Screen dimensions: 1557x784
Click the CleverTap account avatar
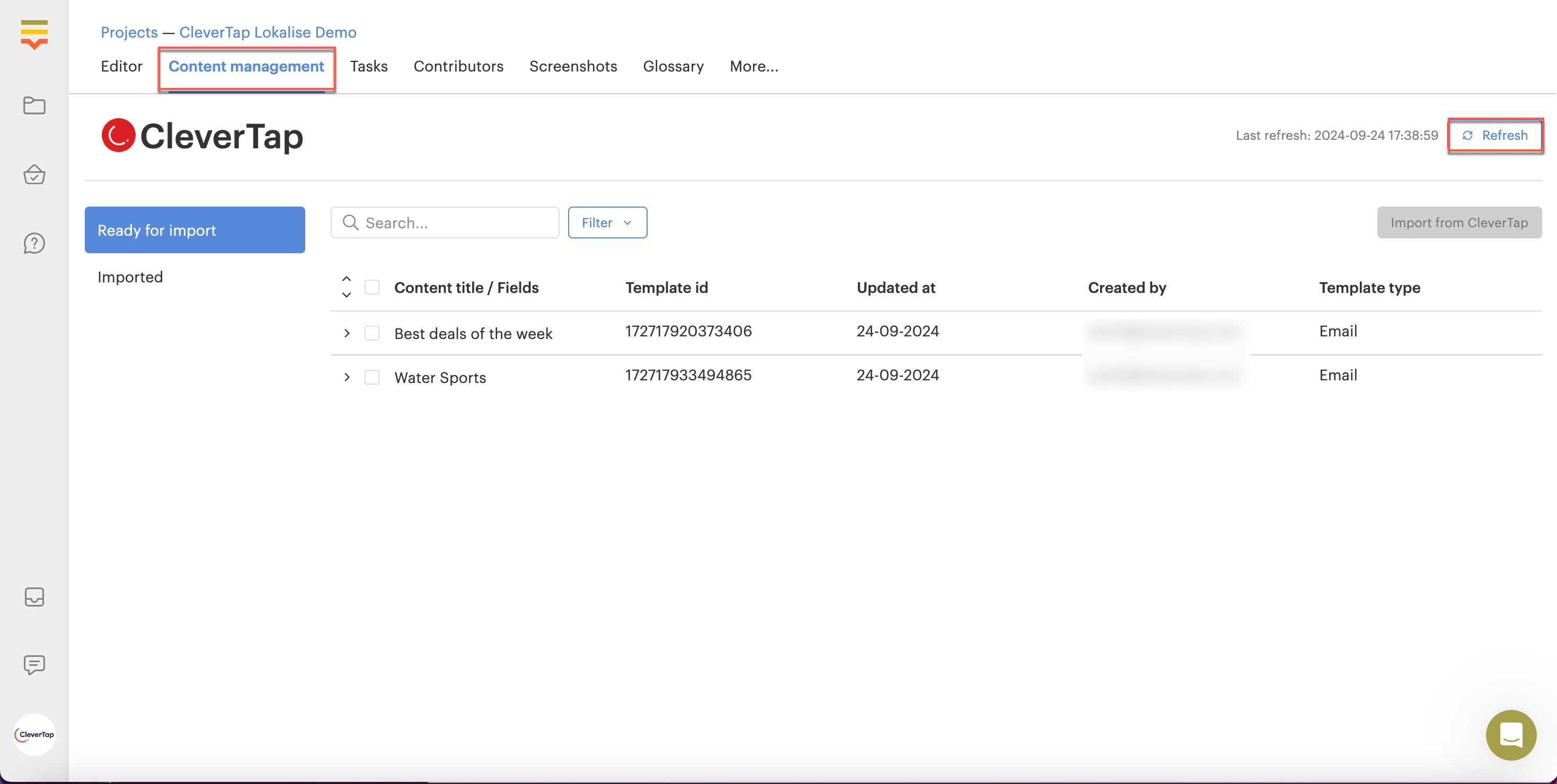point(34,735)
